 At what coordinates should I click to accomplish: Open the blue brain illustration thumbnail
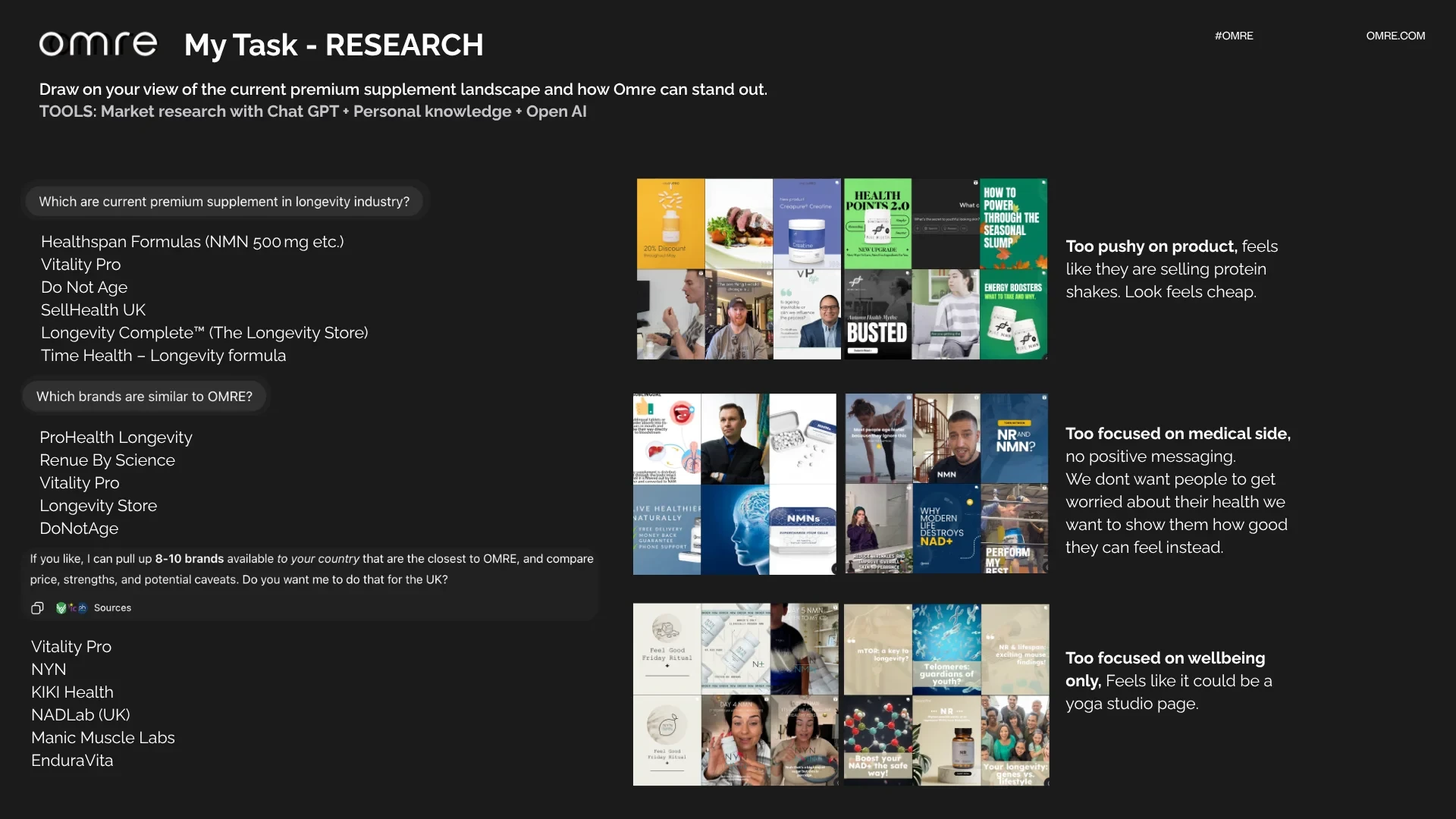(735, 529)
